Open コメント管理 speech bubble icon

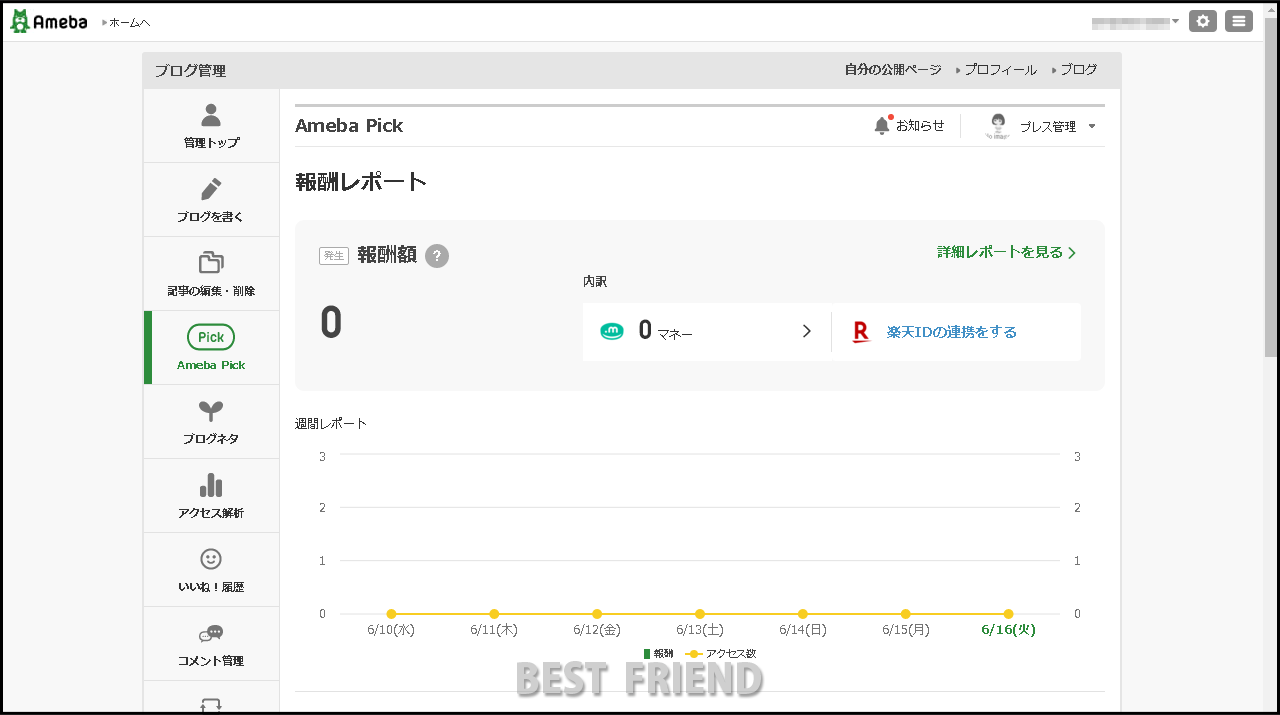coord(211,633)
